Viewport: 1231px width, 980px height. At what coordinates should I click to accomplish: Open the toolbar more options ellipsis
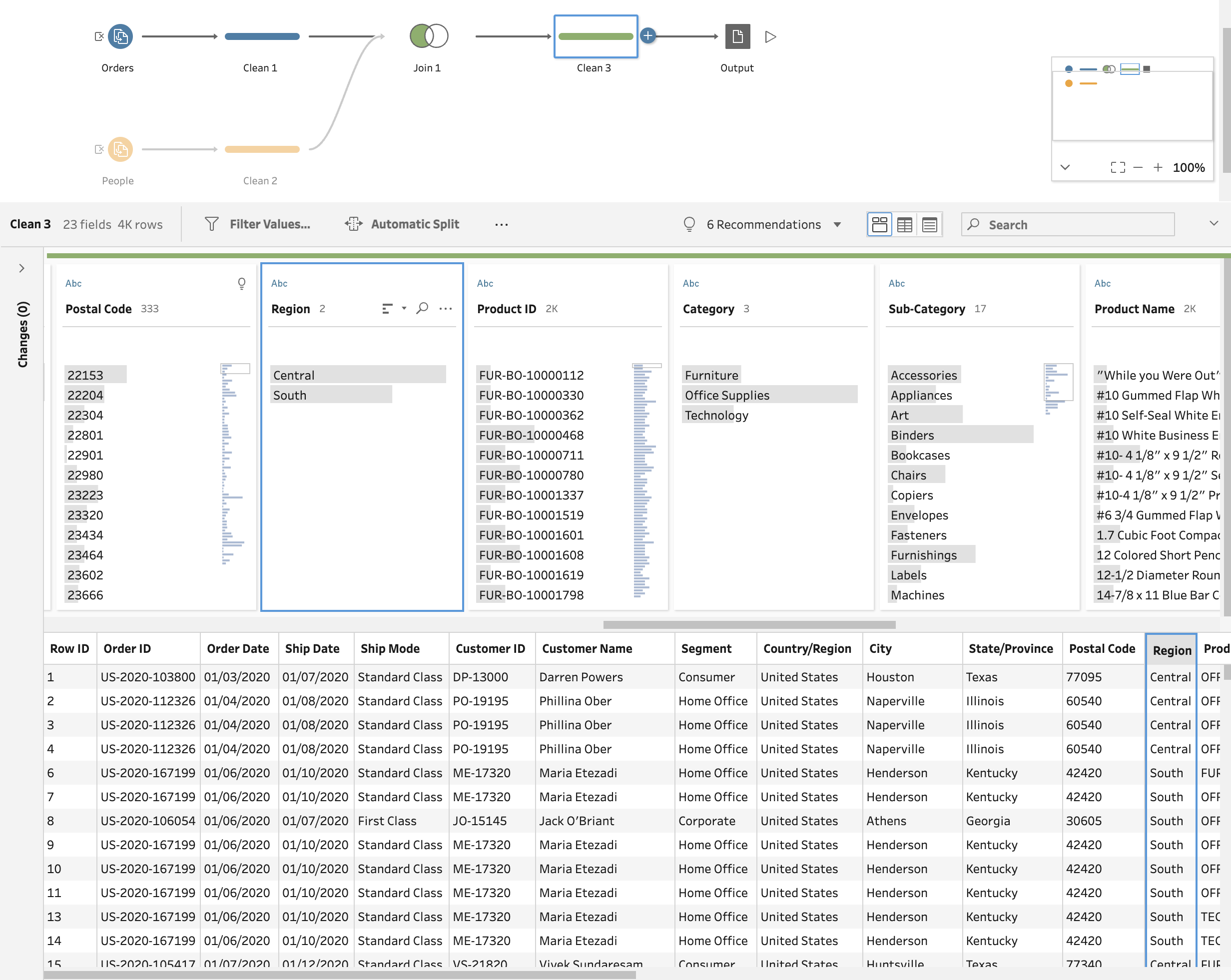point(501,225)
